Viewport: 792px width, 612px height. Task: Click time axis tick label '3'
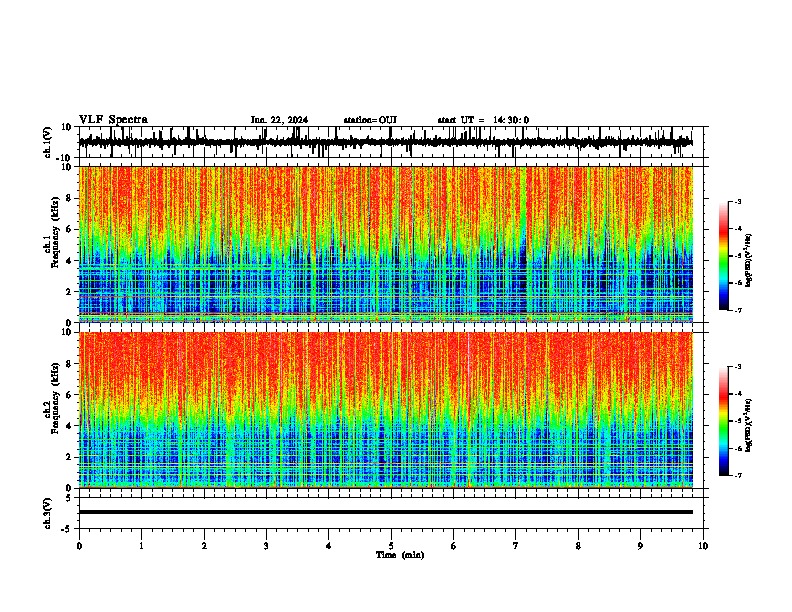pos(266,546)
